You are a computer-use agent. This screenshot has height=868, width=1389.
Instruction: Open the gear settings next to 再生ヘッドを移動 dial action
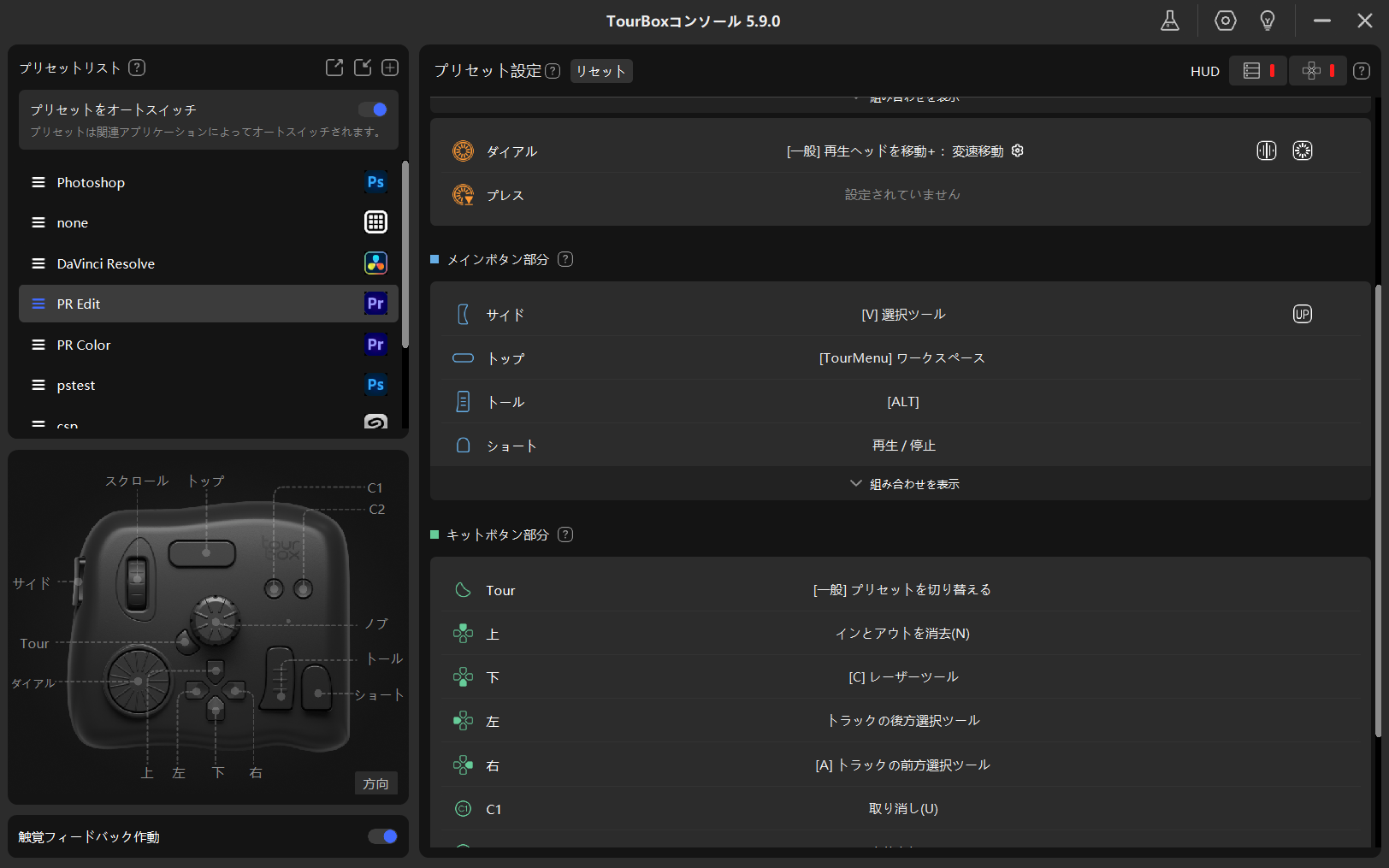[x=1017, y=151]
